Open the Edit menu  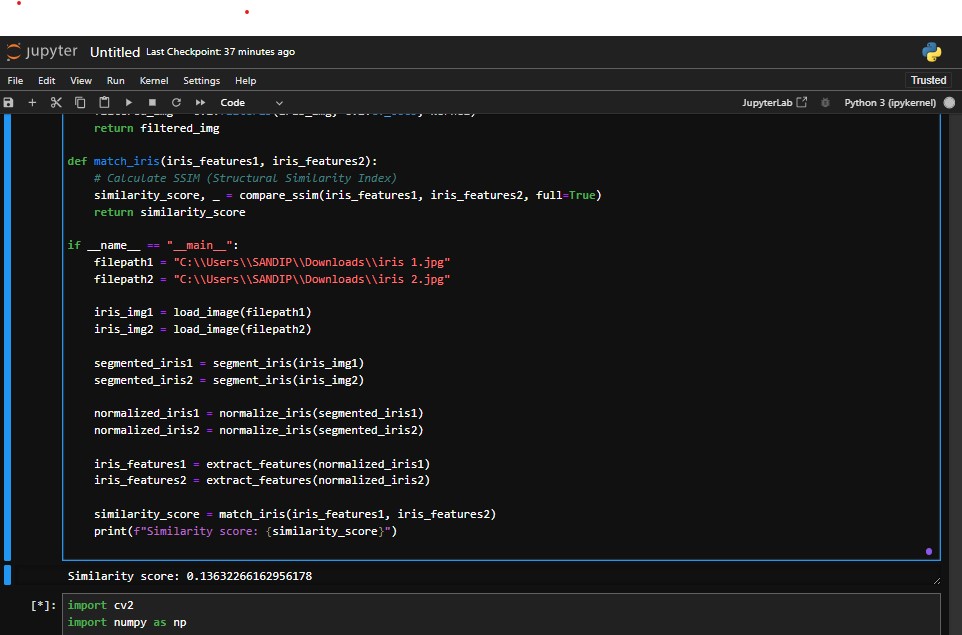(47, 80)
